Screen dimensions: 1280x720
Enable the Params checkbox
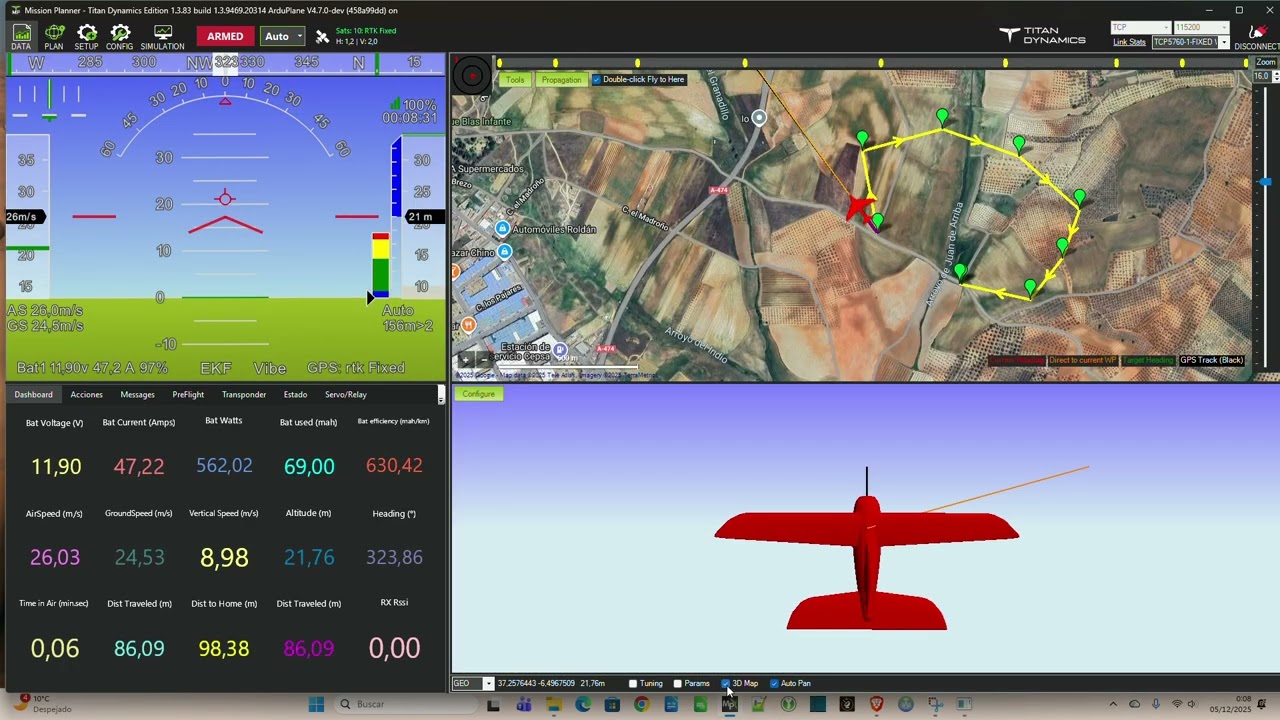(678, 684)
